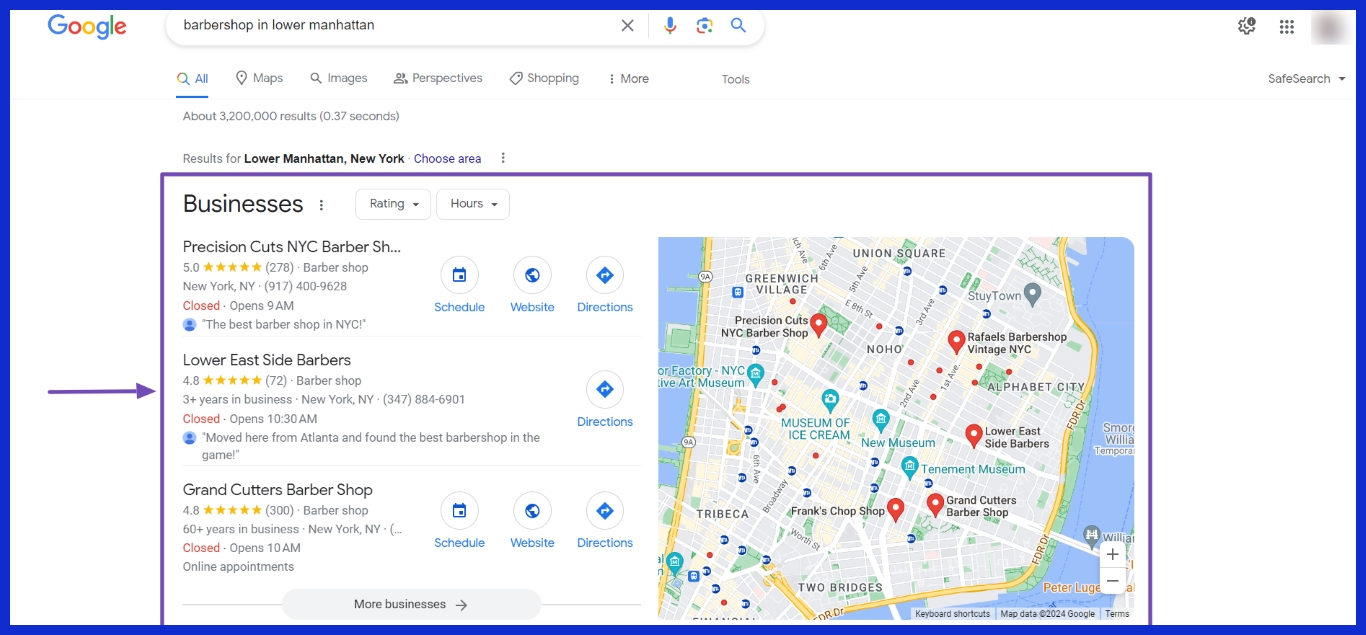Click the More businesses button

411,604
